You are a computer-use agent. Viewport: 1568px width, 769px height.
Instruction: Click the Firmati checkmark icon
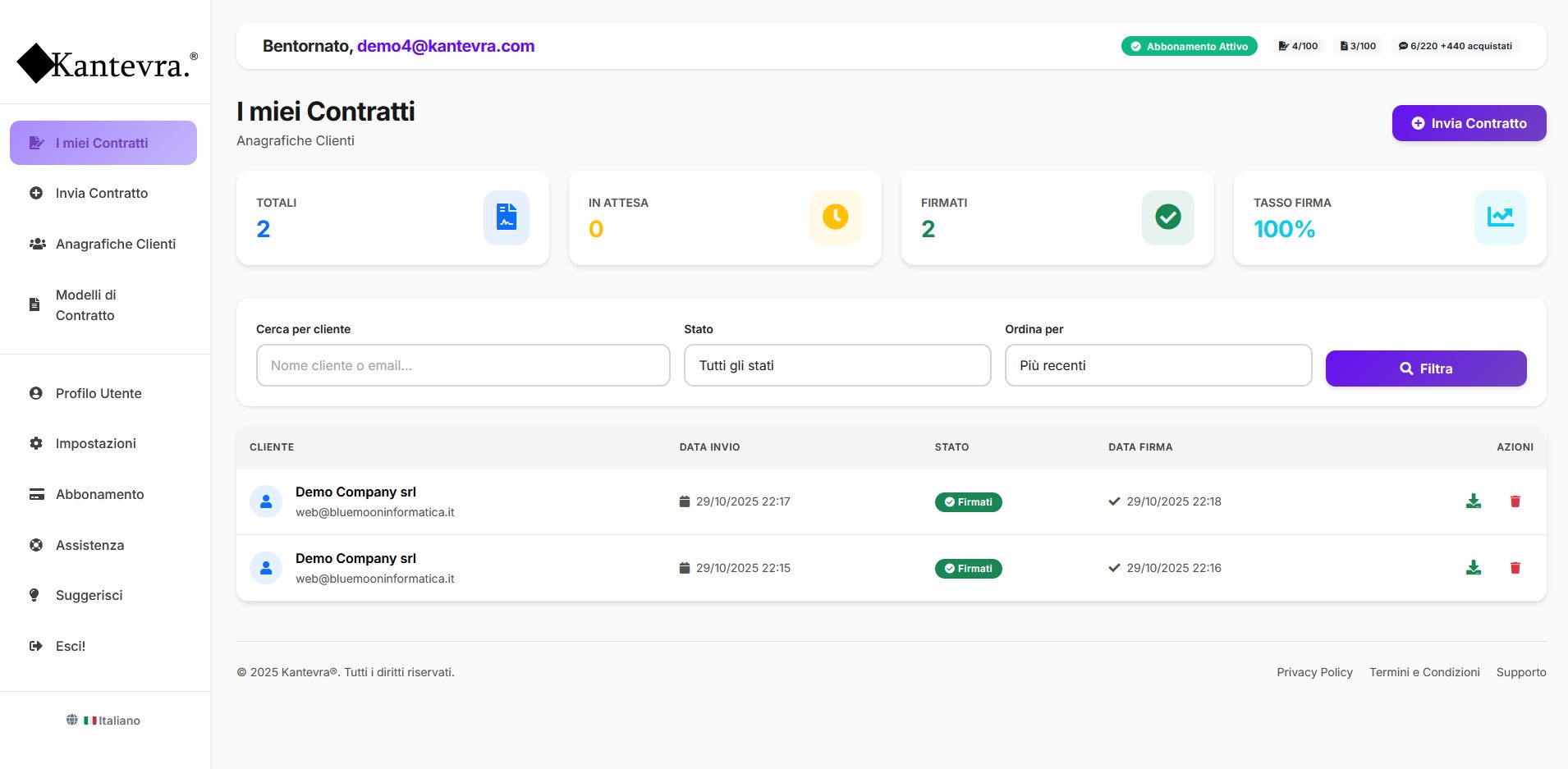click(x=1168, y=217)
